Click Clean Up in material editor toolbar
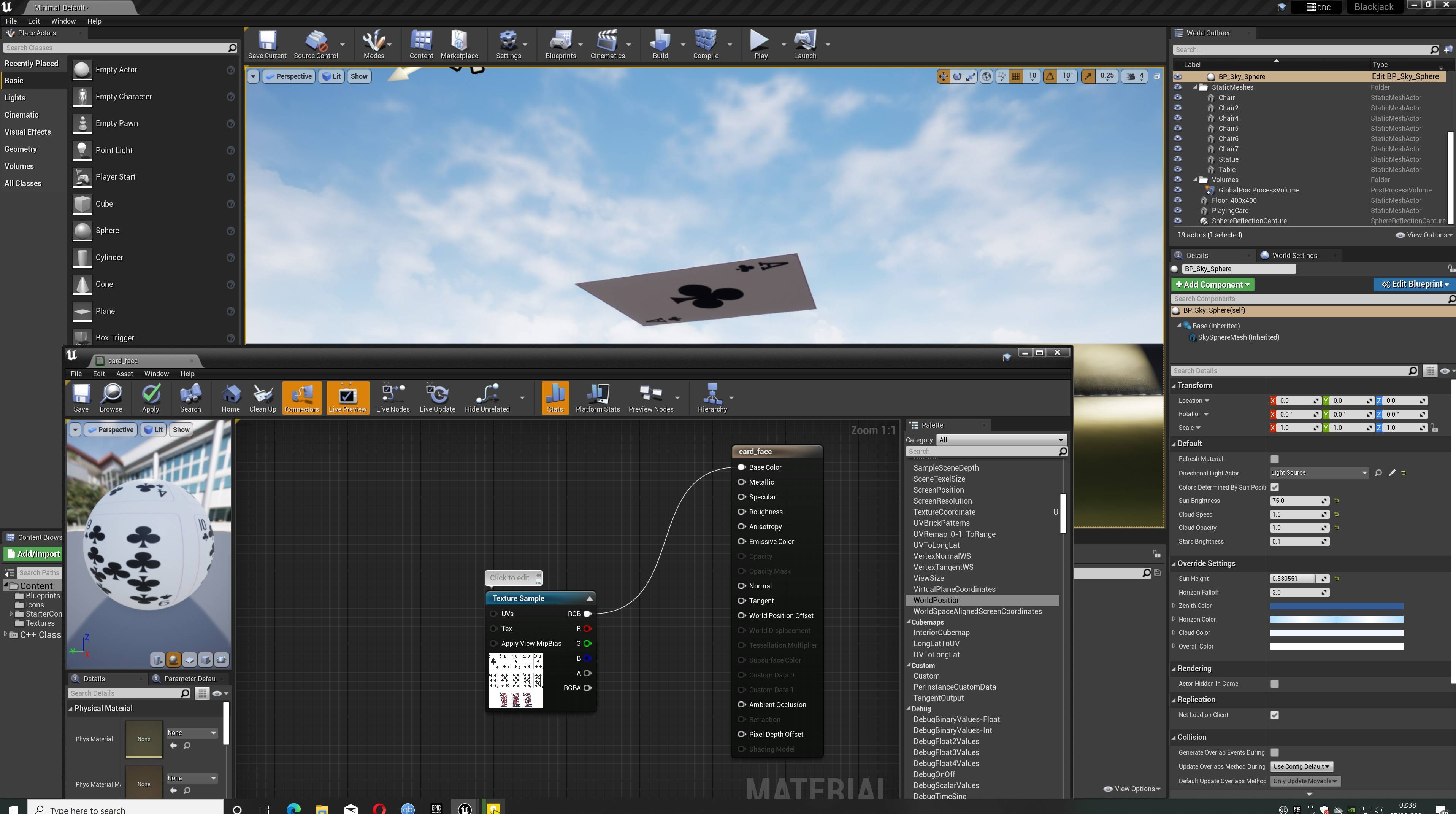 pos(262,397)
